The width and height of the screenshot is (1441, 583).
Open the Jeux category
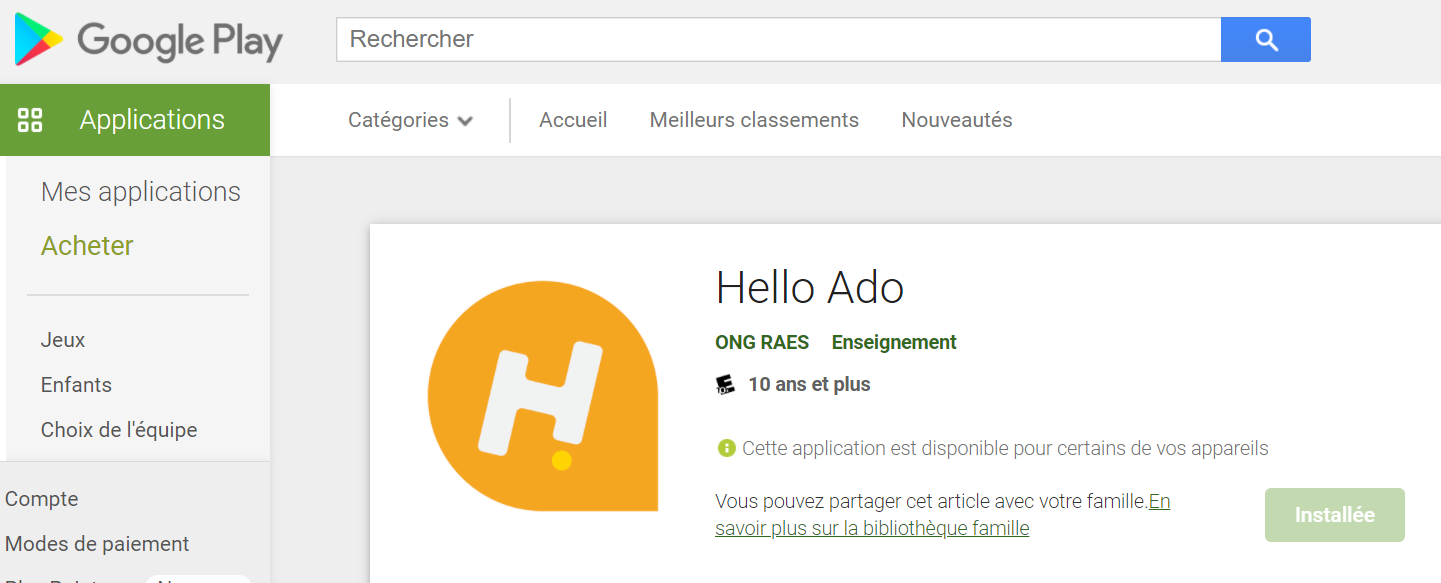pyautogui.click(x=63, y=340)
